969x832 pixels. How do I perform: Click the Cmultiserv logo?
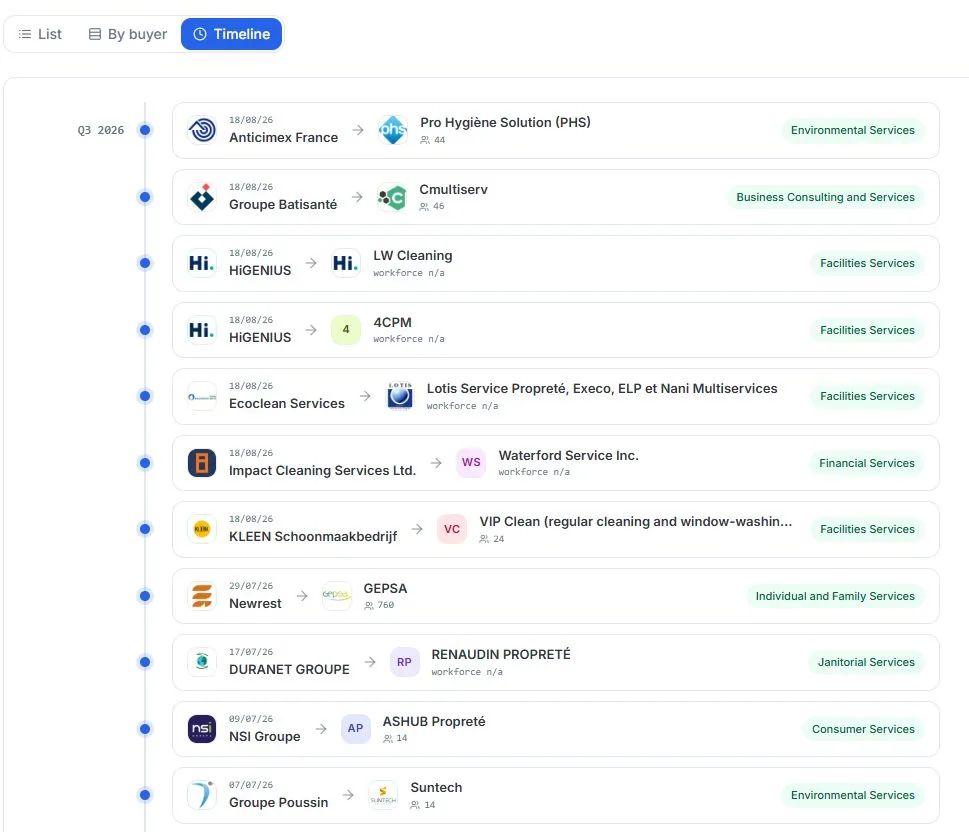[x=392, y=197]
